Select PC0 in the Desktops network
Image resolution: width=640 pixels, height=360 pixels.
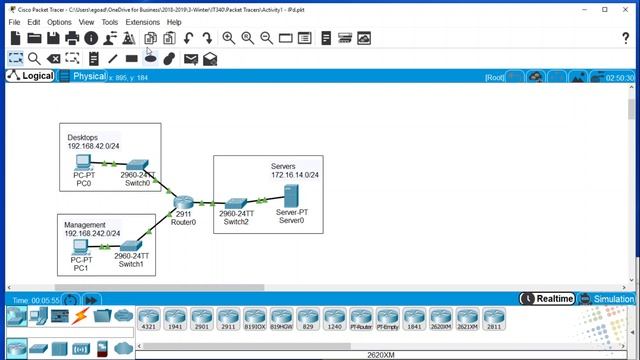tap(83, 162)
